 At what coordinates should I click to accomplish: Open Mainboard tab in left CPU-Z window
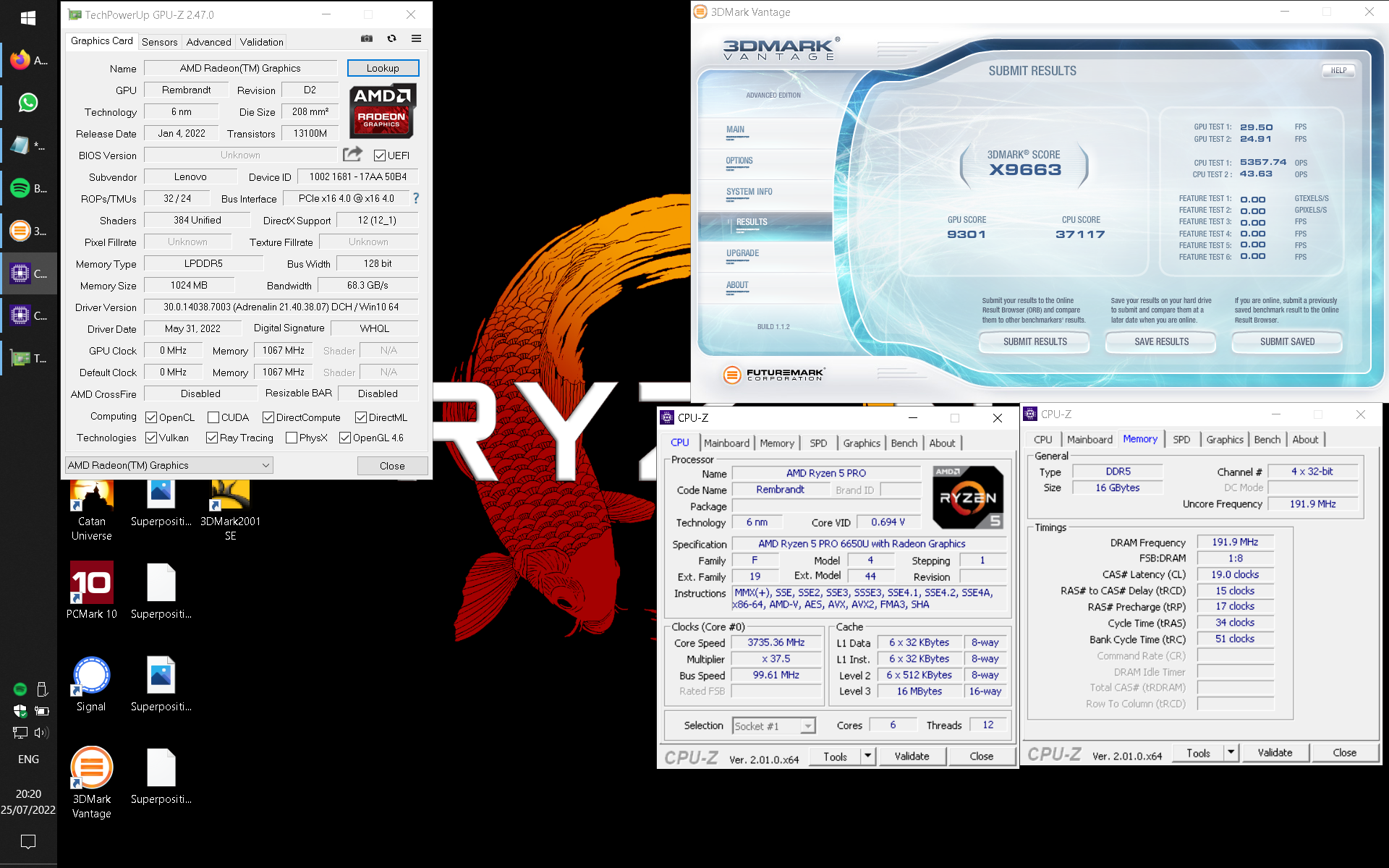click(726, 443)
